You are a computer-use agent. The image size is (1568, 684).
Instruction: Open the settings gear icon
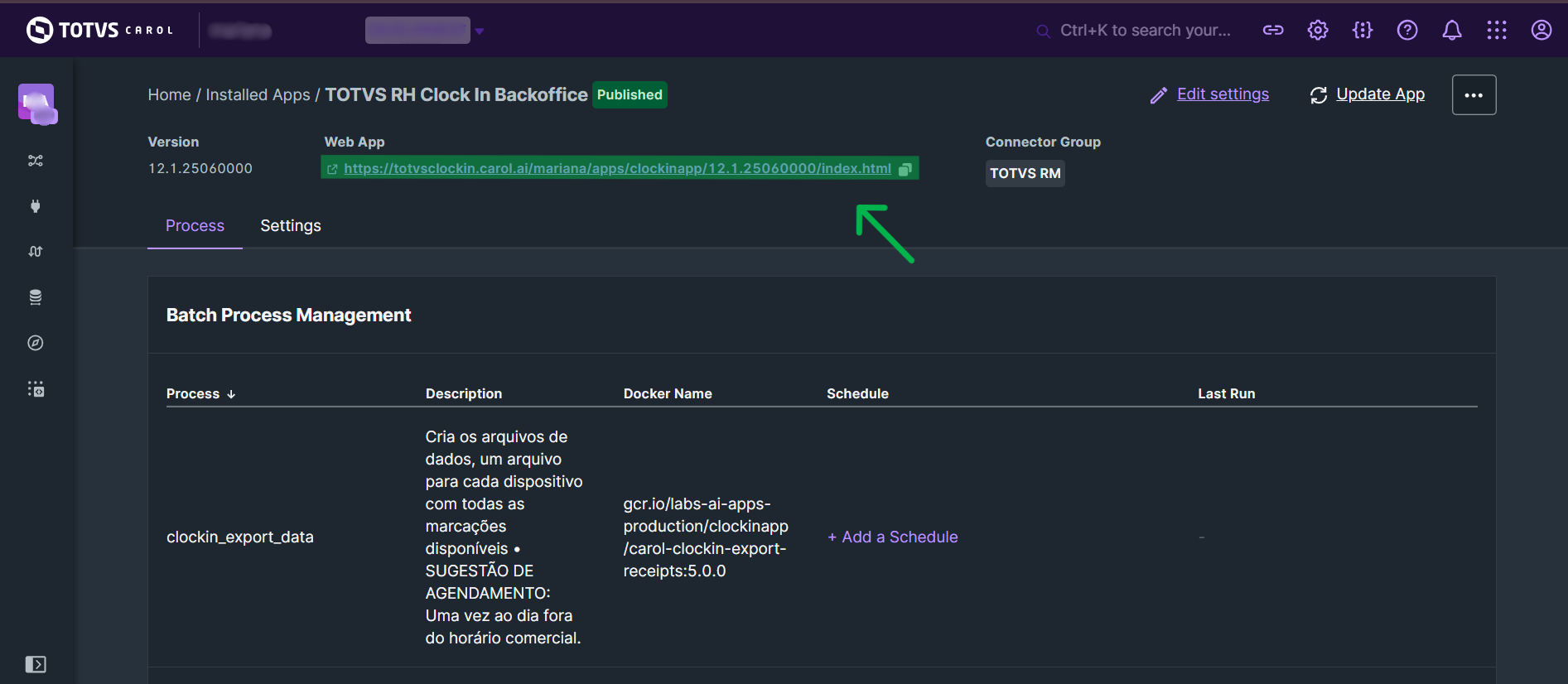1318,31
